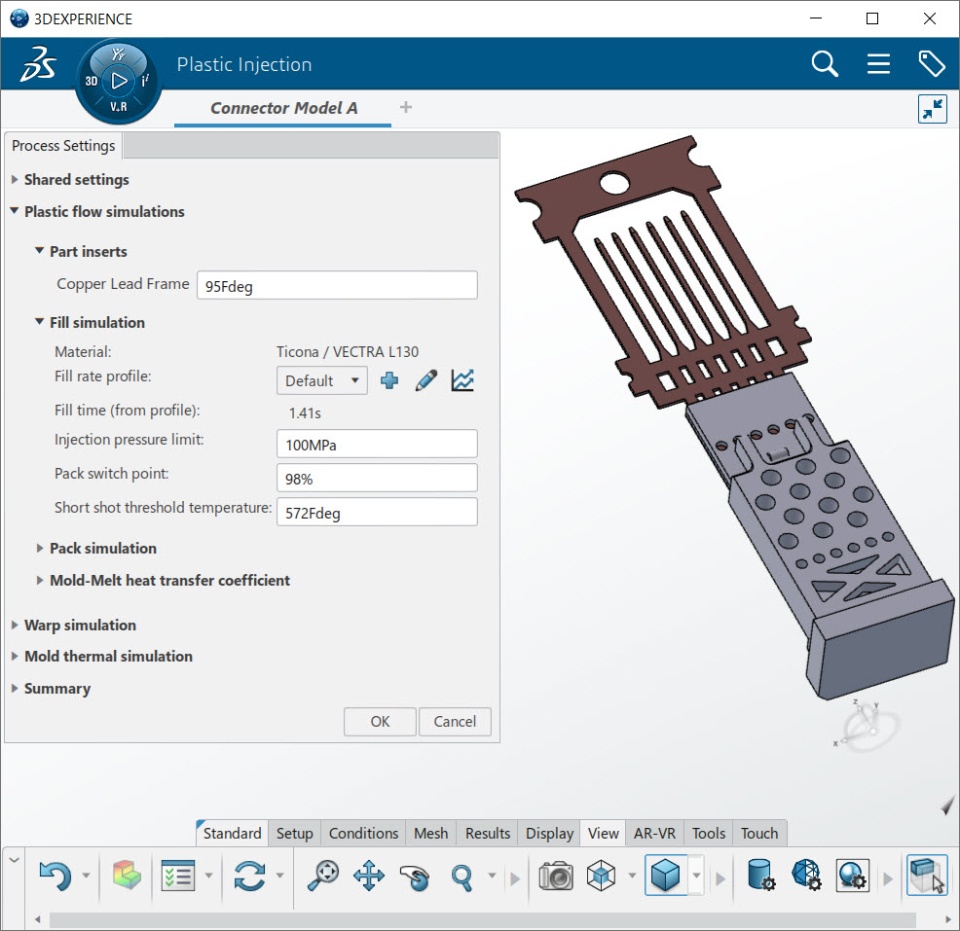Image resolution: width=960 pixels, height=931 pixels.
Task: Click the Pack switch point field
Action: point(377,478)
